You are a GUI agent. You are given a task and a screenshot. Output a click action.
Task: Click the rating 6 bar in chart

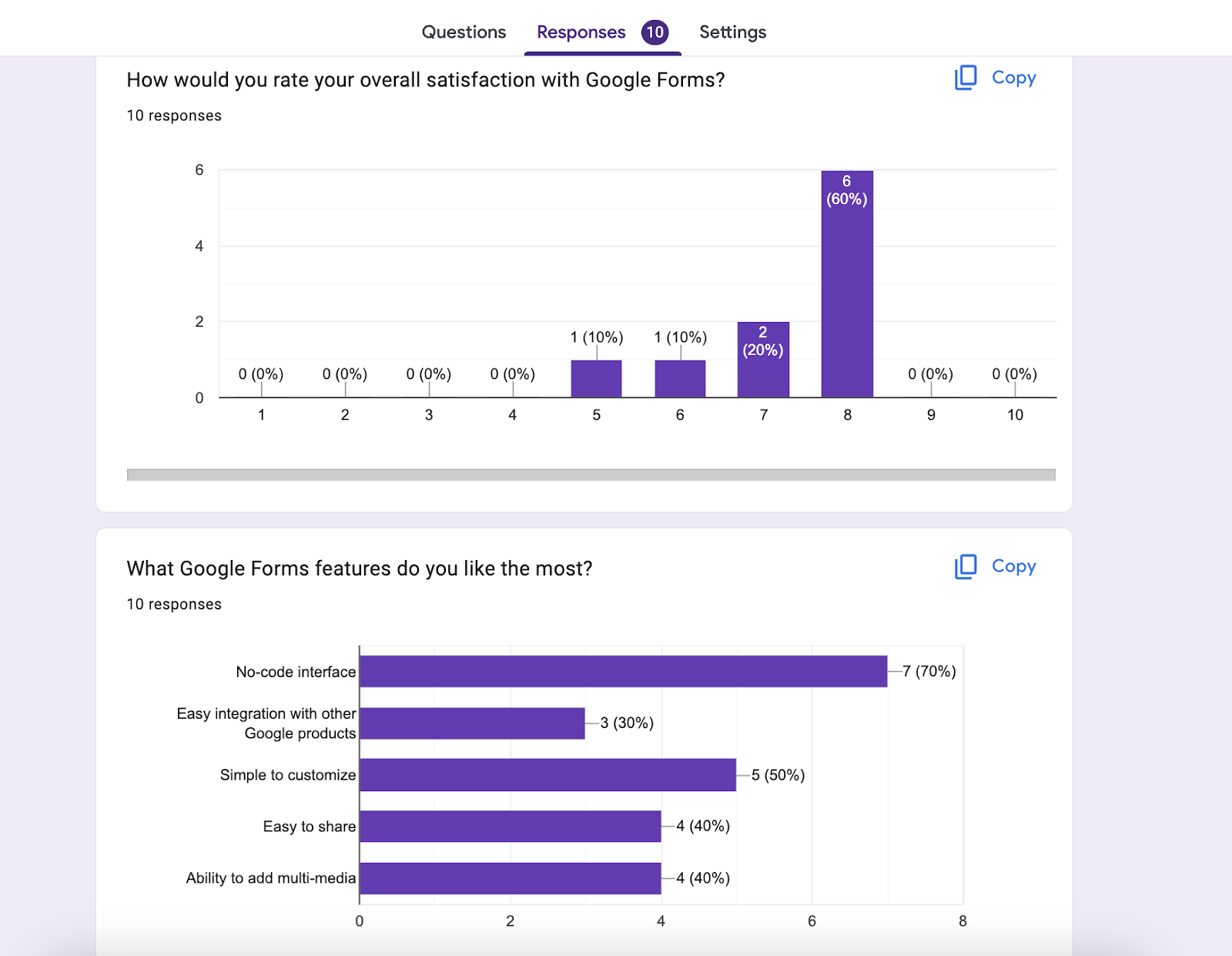point(680,379)
